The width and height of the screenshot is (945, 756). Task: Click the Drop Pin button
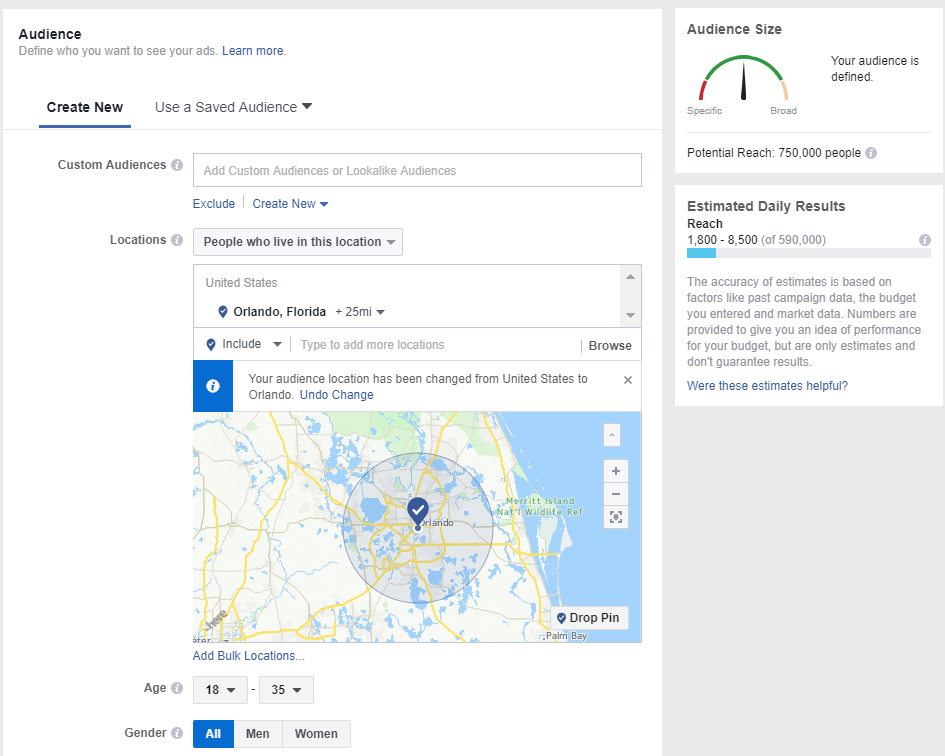pos(588,618)
